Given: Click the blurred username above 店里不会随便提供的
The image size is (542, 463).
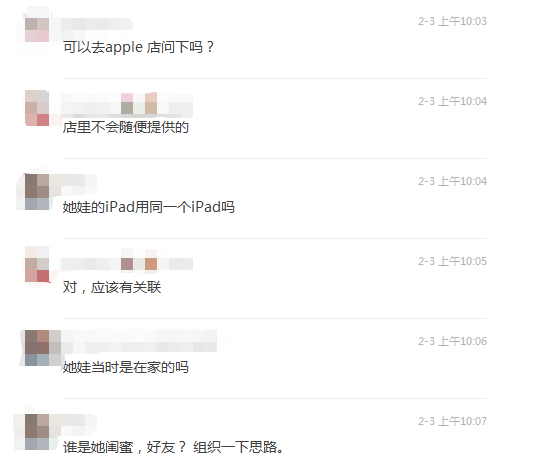Looking at the screenshot, I should [x=127, y=104].
